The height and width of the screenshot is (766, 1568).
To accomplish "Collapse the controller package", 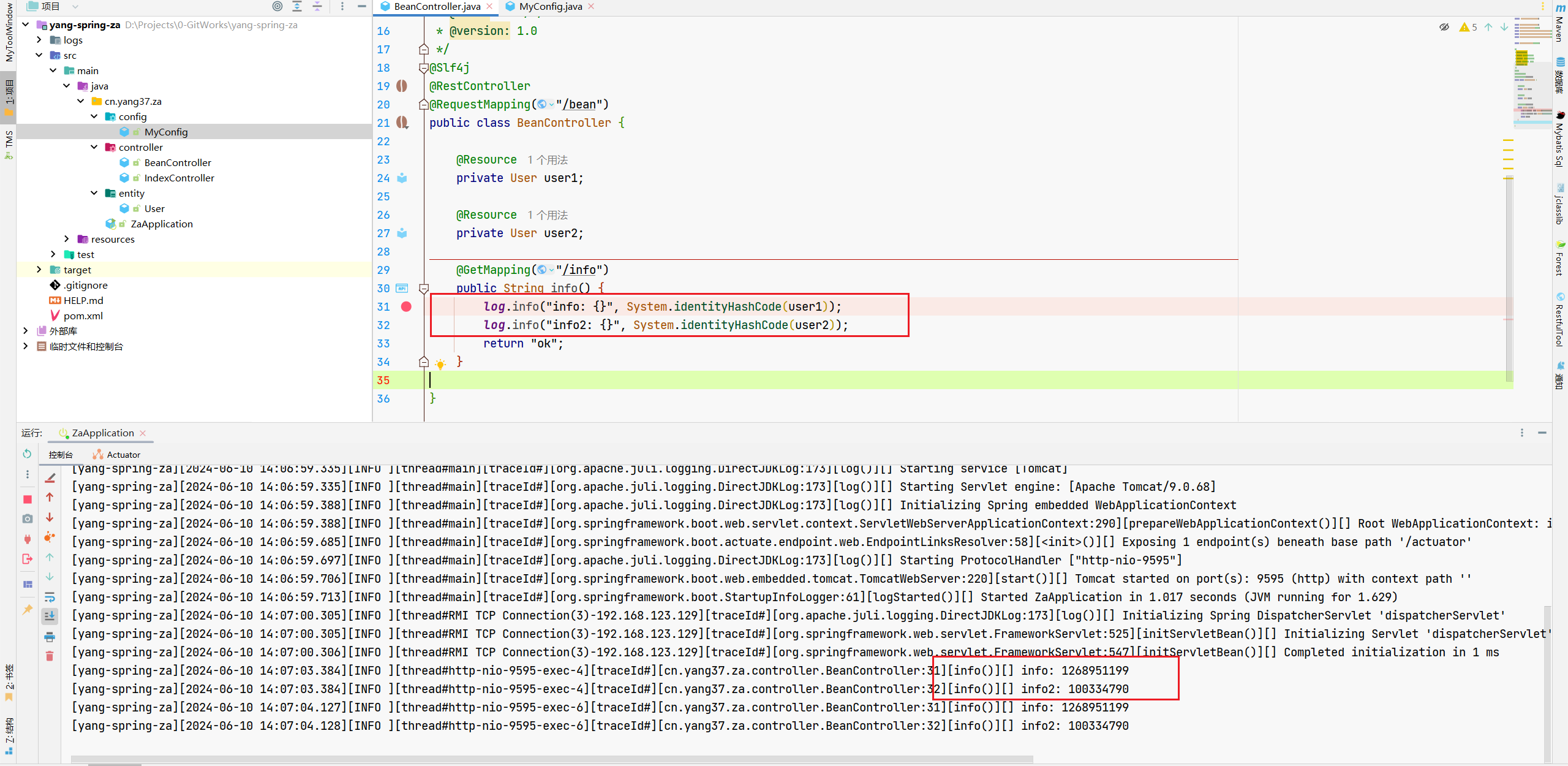I will (x=94, y=147).
